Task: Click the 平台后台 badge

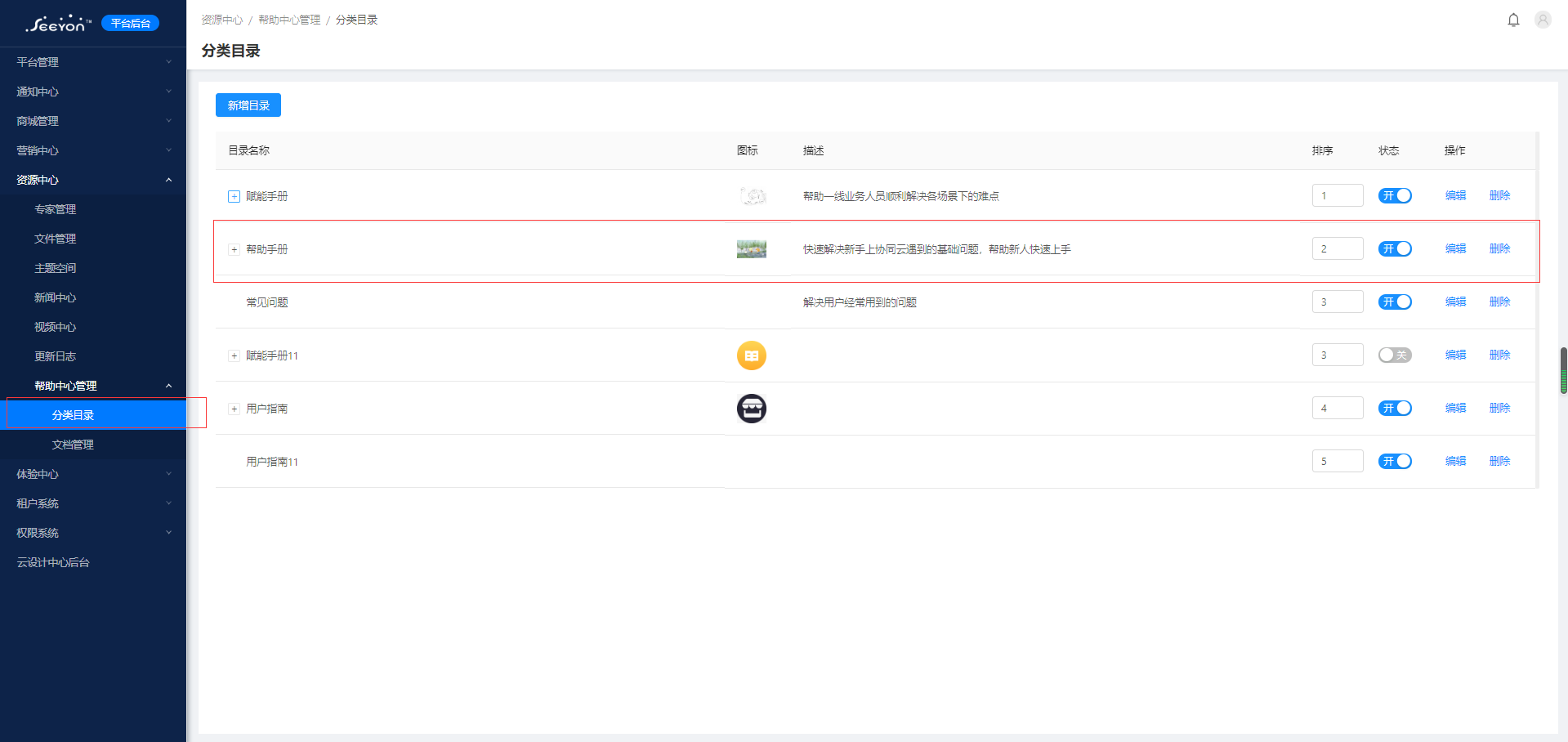Action: (130, 23)
